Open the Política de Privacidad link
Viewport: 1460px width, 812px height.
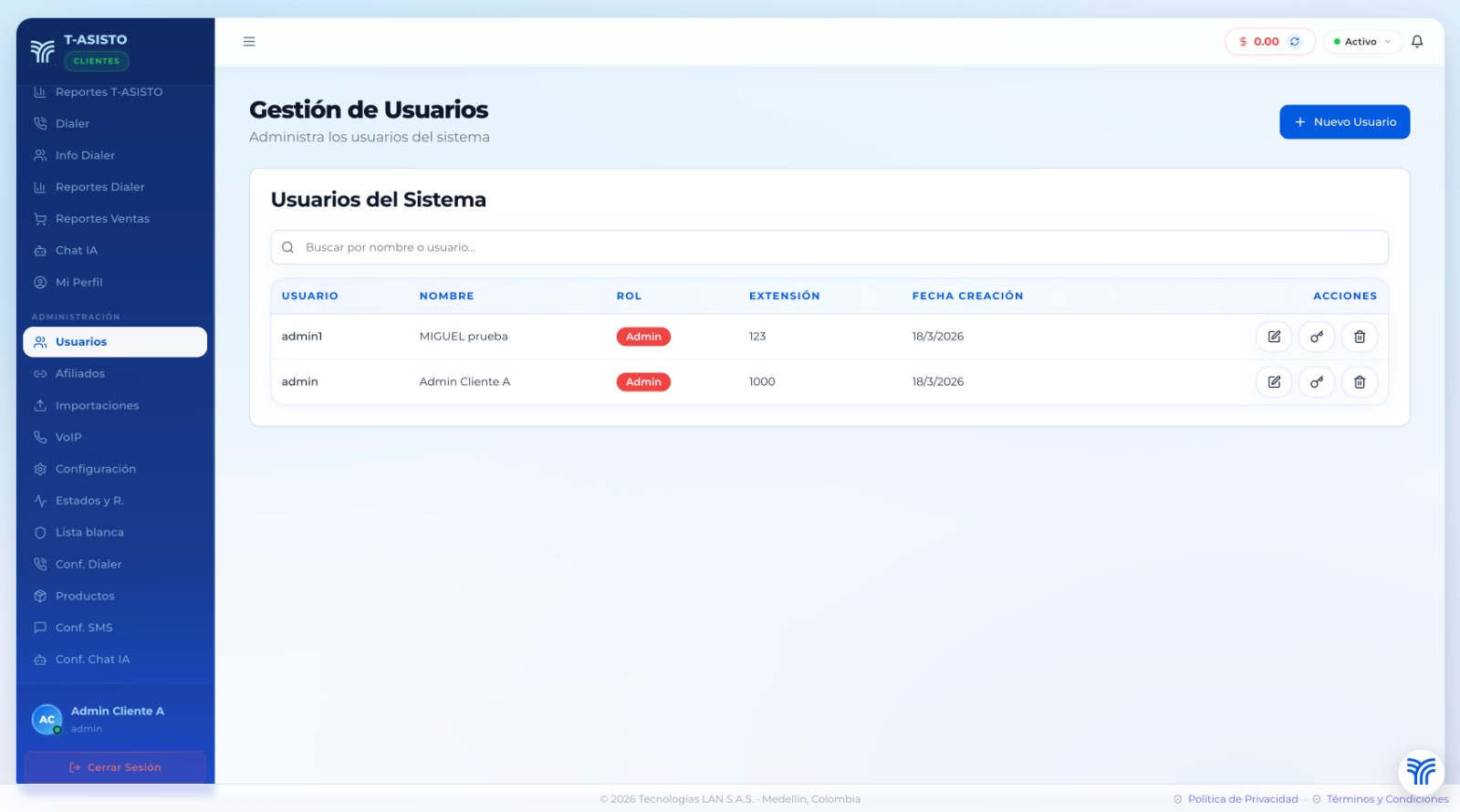pyautogui.click(x=1242, y=799)
